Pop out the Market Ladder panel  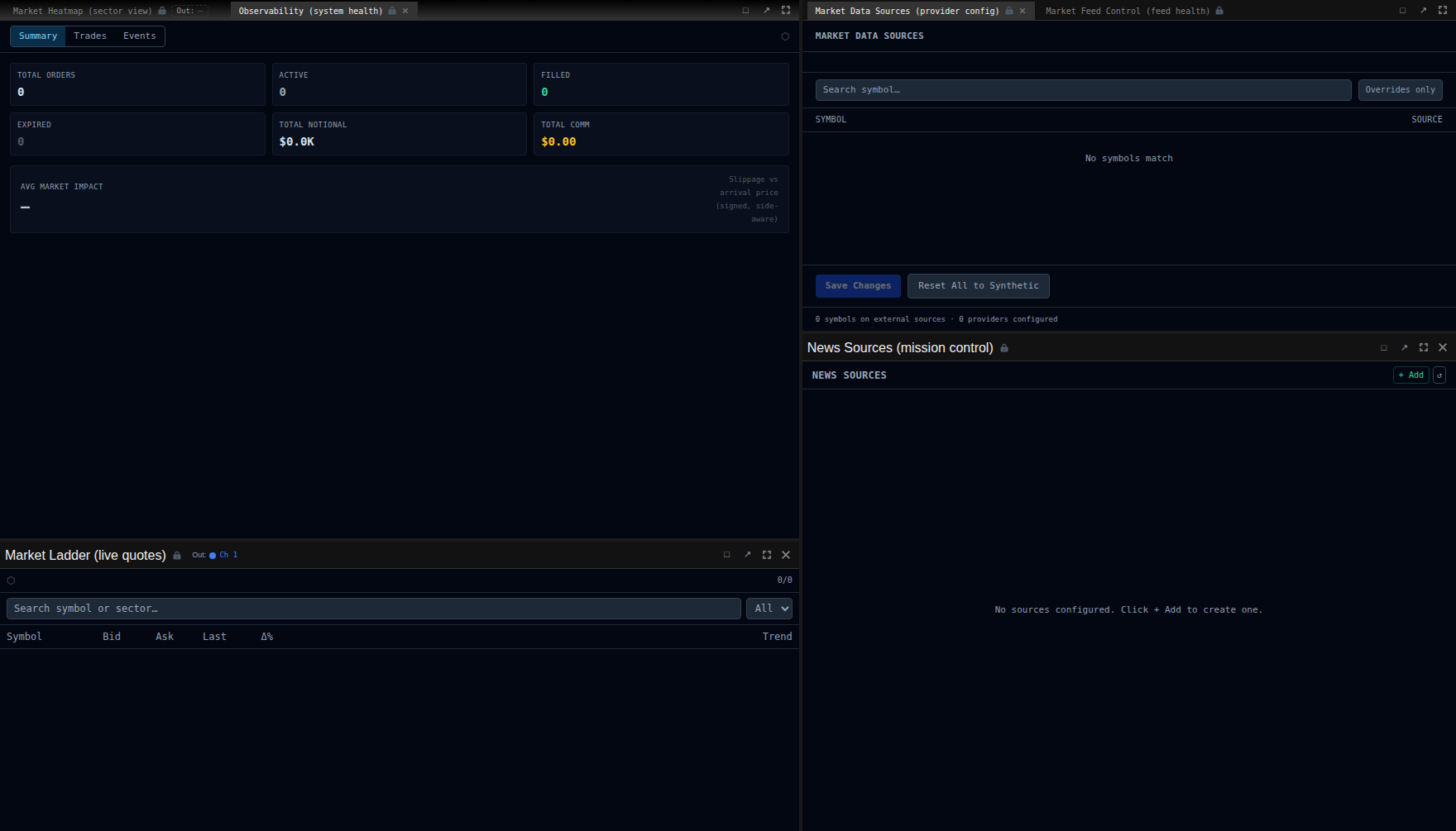[x=747, y=555]
